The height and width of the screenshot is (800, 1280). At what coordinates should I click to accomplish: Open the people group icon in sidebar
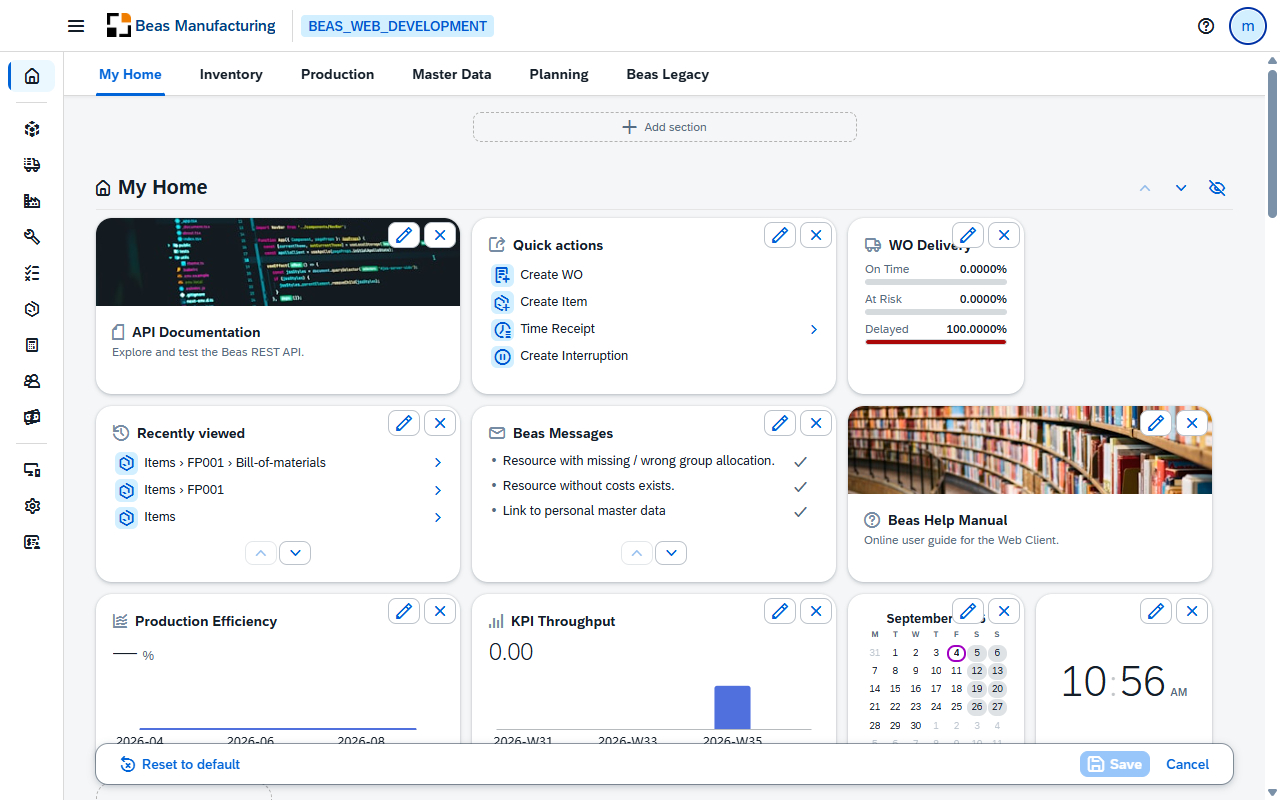pyautogui.click(x=32, y=381)
